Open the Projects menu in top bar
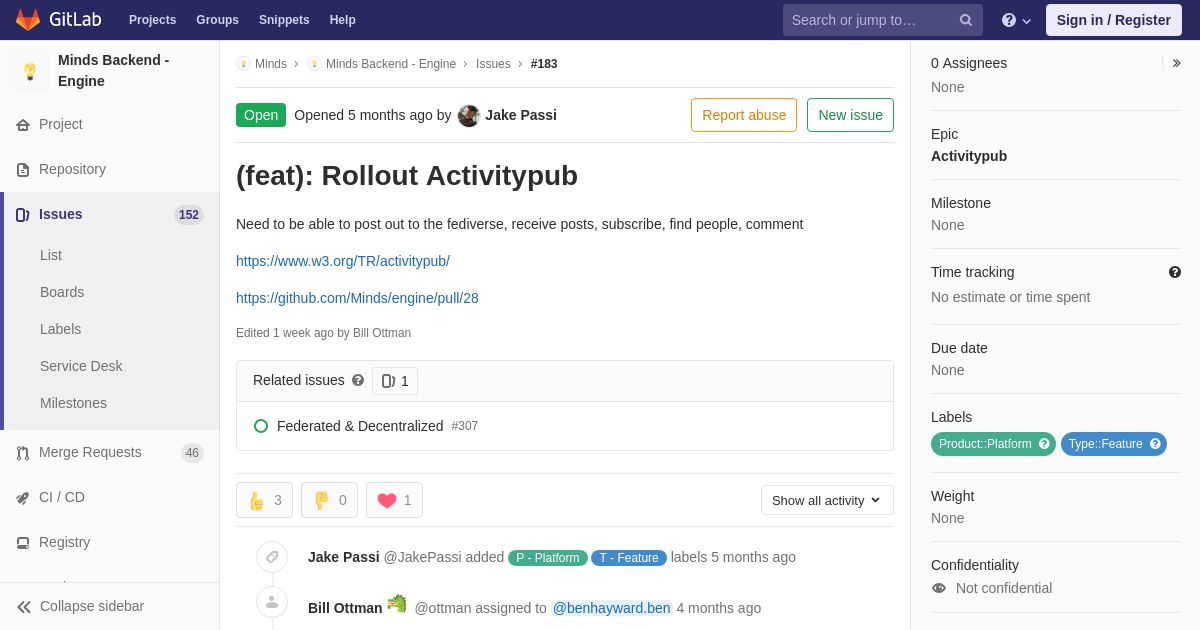 [153, 20]
